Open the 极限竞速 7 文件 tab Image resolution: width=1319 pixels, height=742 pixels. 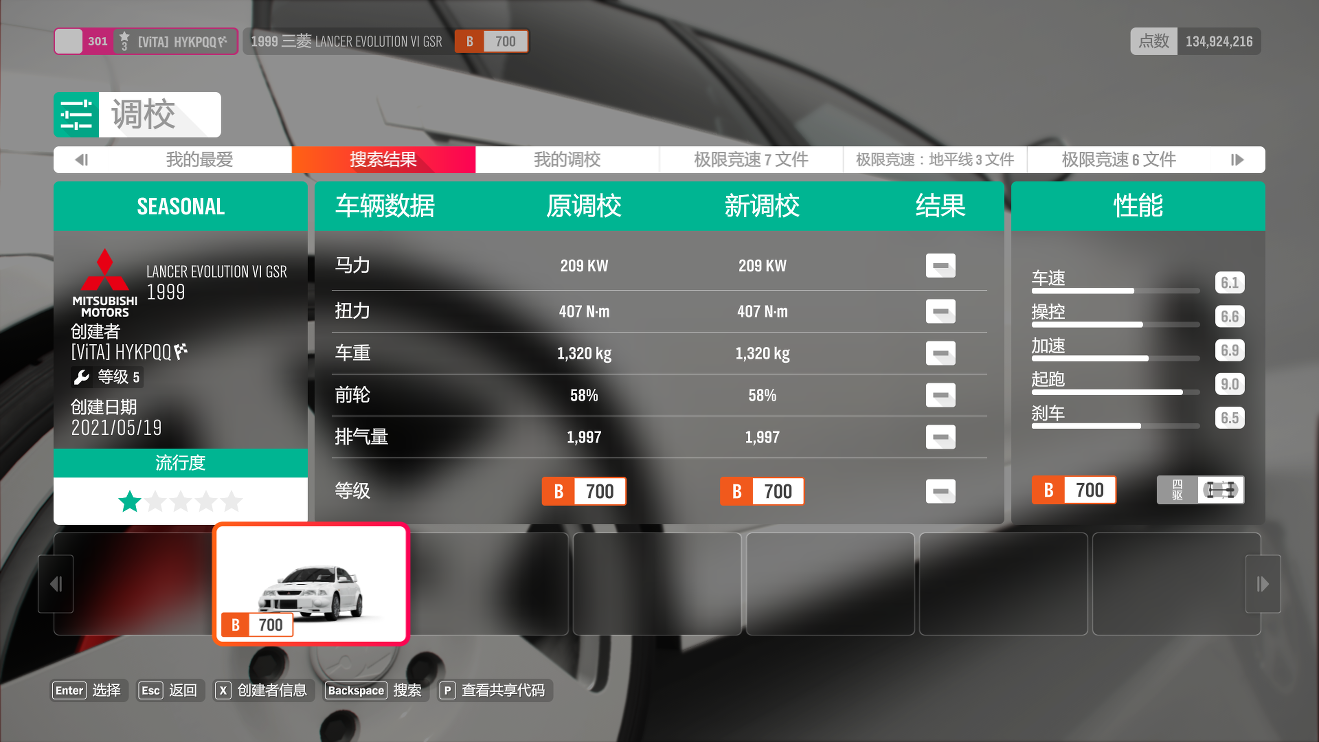coord(751,160)
